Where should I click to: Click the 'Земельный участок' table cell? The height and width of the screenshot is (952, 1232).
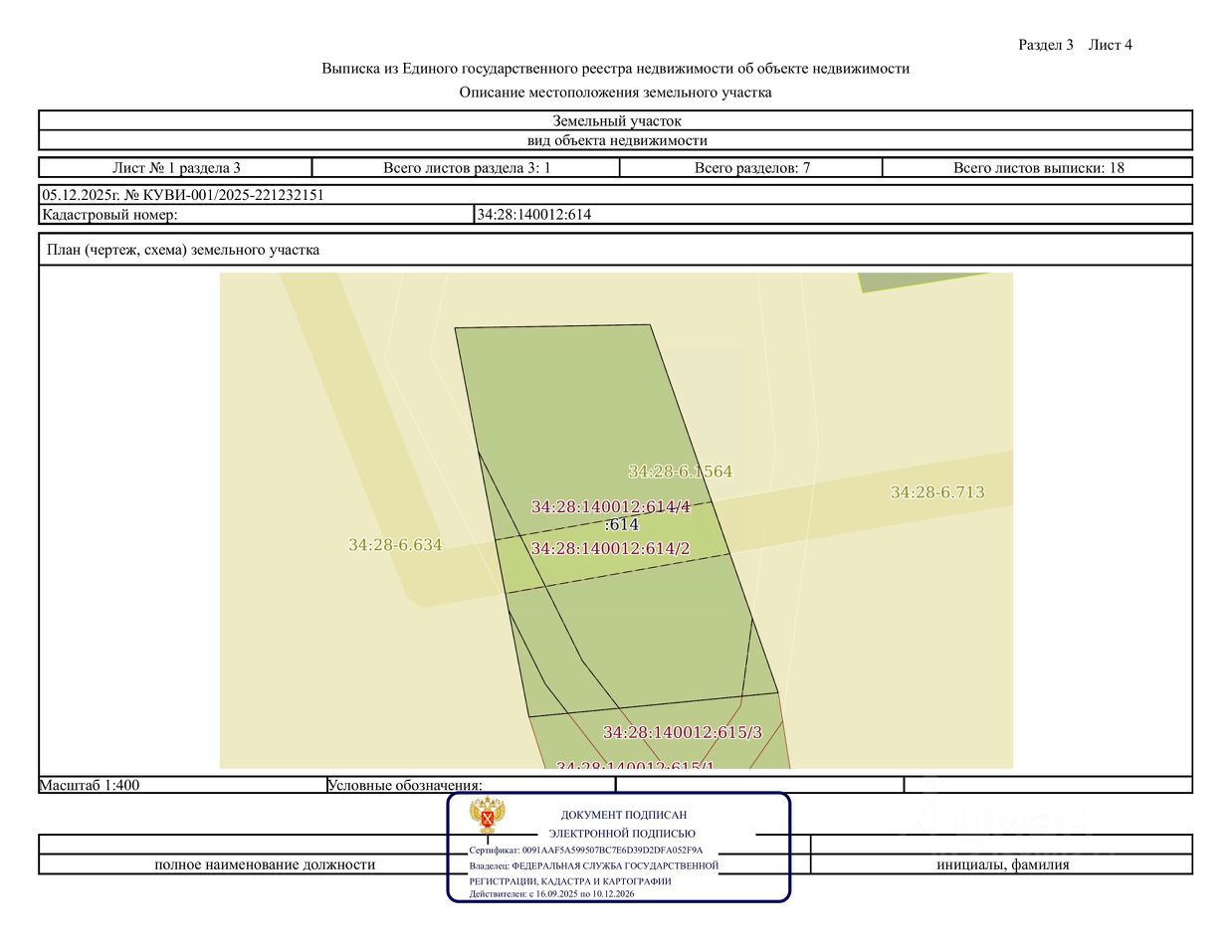point(615,120)
